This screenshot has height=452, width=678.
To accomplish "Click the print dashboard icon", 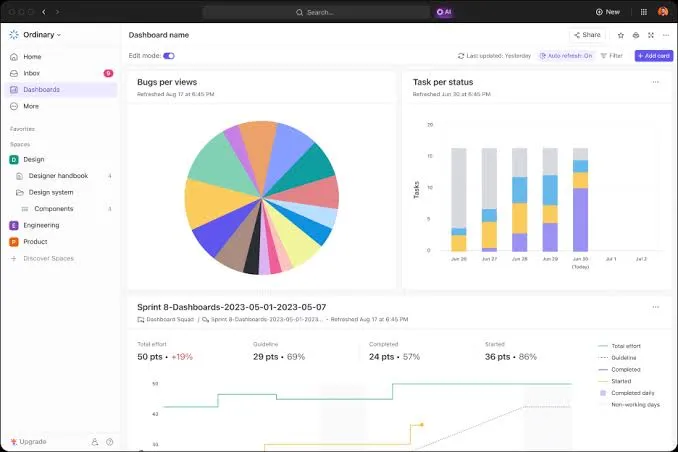I will coord(636,35).
